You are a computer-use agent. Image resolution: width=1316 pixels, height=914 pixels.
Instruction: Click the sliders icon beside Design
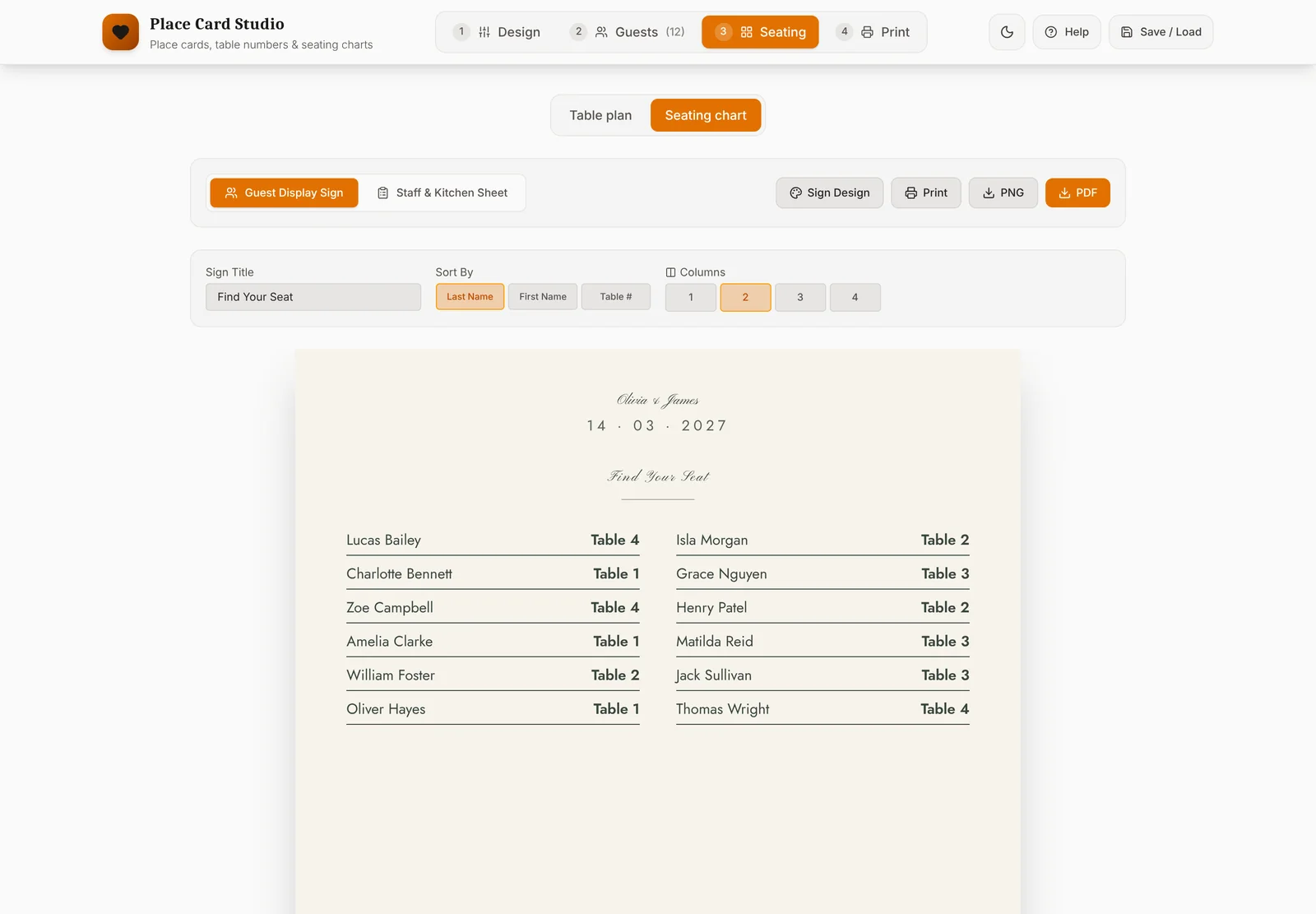(x=484, y=32)
